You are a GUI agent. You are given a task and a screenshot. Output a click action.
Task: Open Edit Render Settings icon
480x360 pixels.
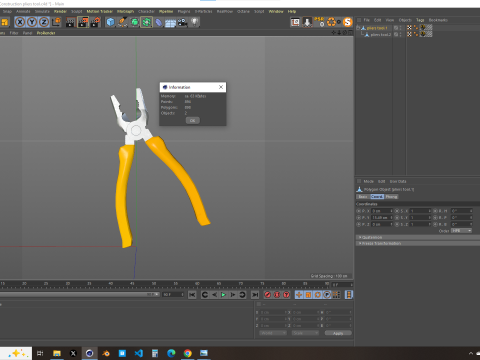[x=95, y=22]
